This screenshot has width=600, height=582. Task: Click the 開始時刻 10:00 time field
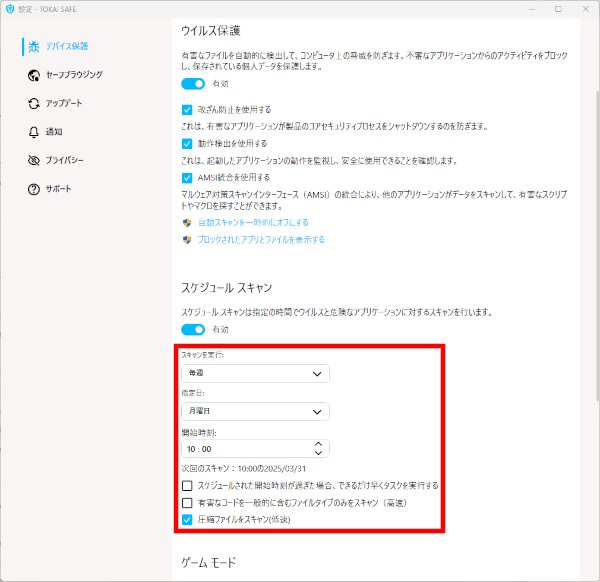[x=255, y=449]
